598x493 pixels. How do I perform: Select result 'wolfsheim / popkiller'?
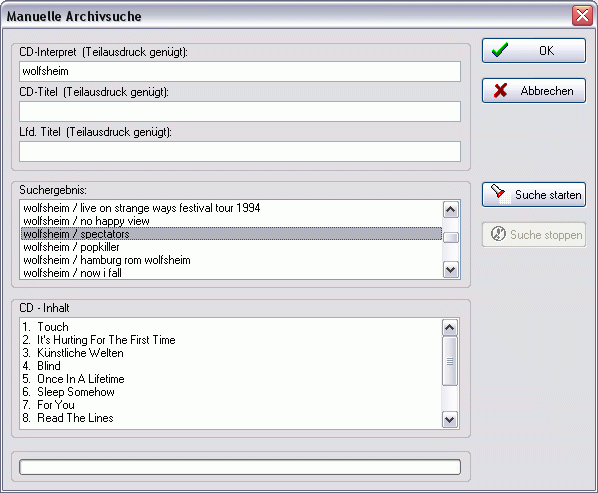(x=231, y=247)
